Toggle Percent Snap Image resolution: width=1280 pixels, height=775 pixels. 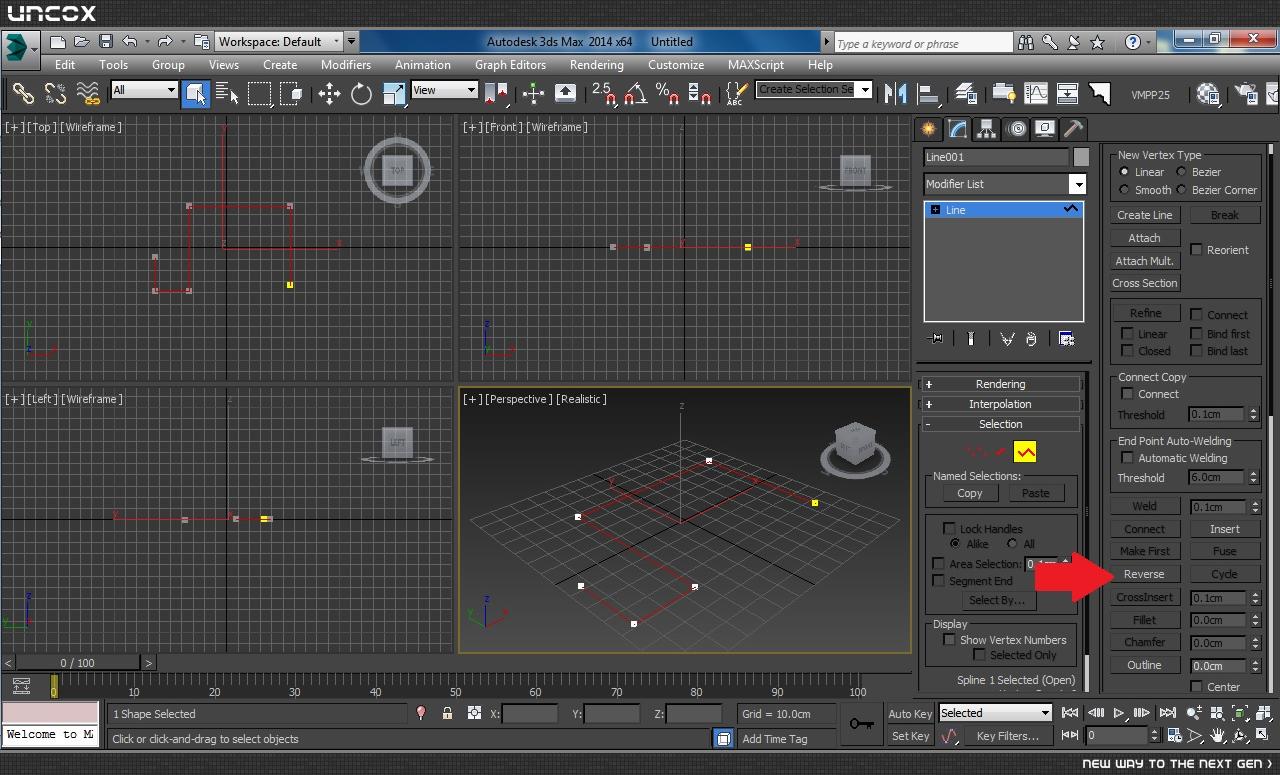(667, 94)
